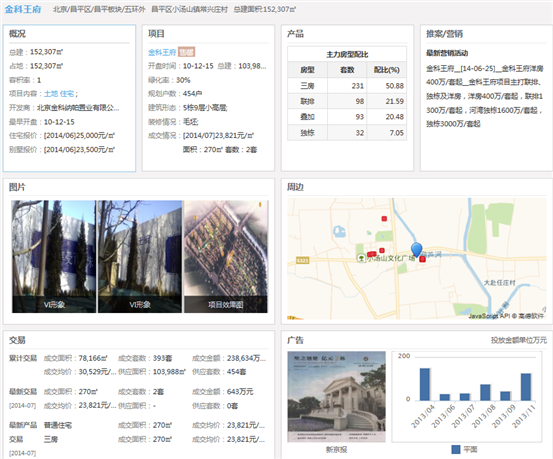
Task: Select the 推案/营销 panel heading
Action: [444, 34]
